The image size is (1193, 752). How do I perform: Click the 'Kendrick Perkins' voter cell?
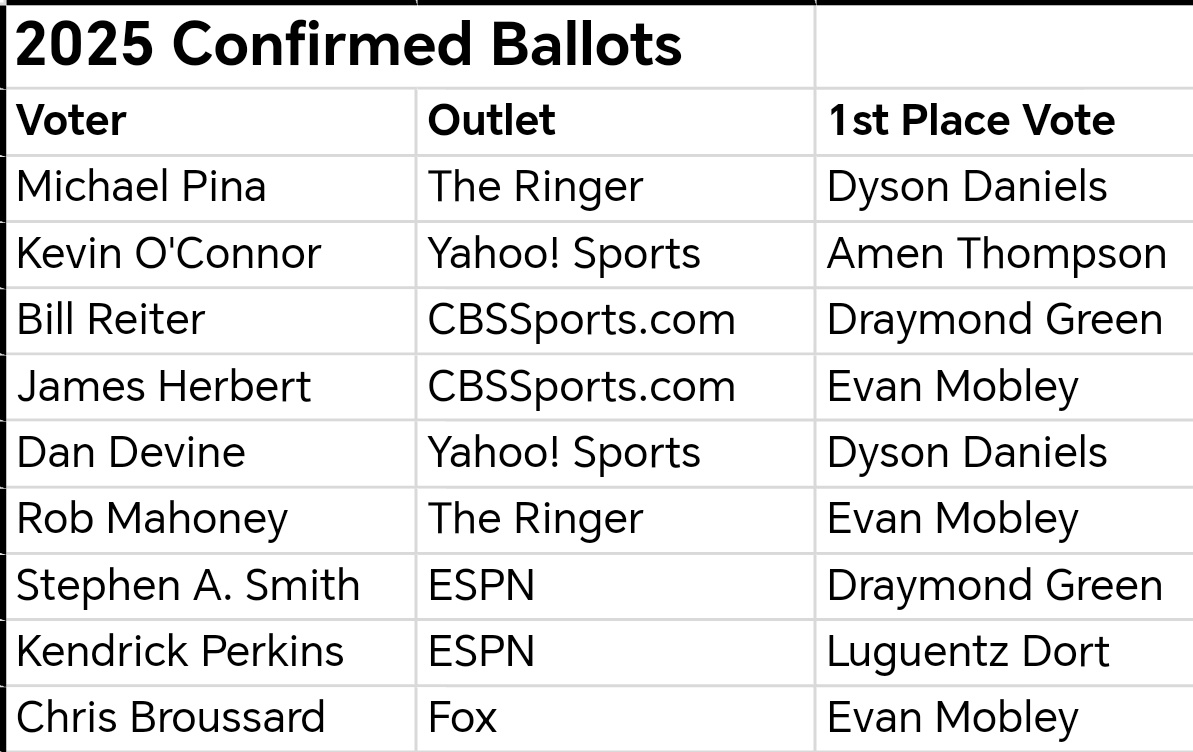[x=212, y=652]
